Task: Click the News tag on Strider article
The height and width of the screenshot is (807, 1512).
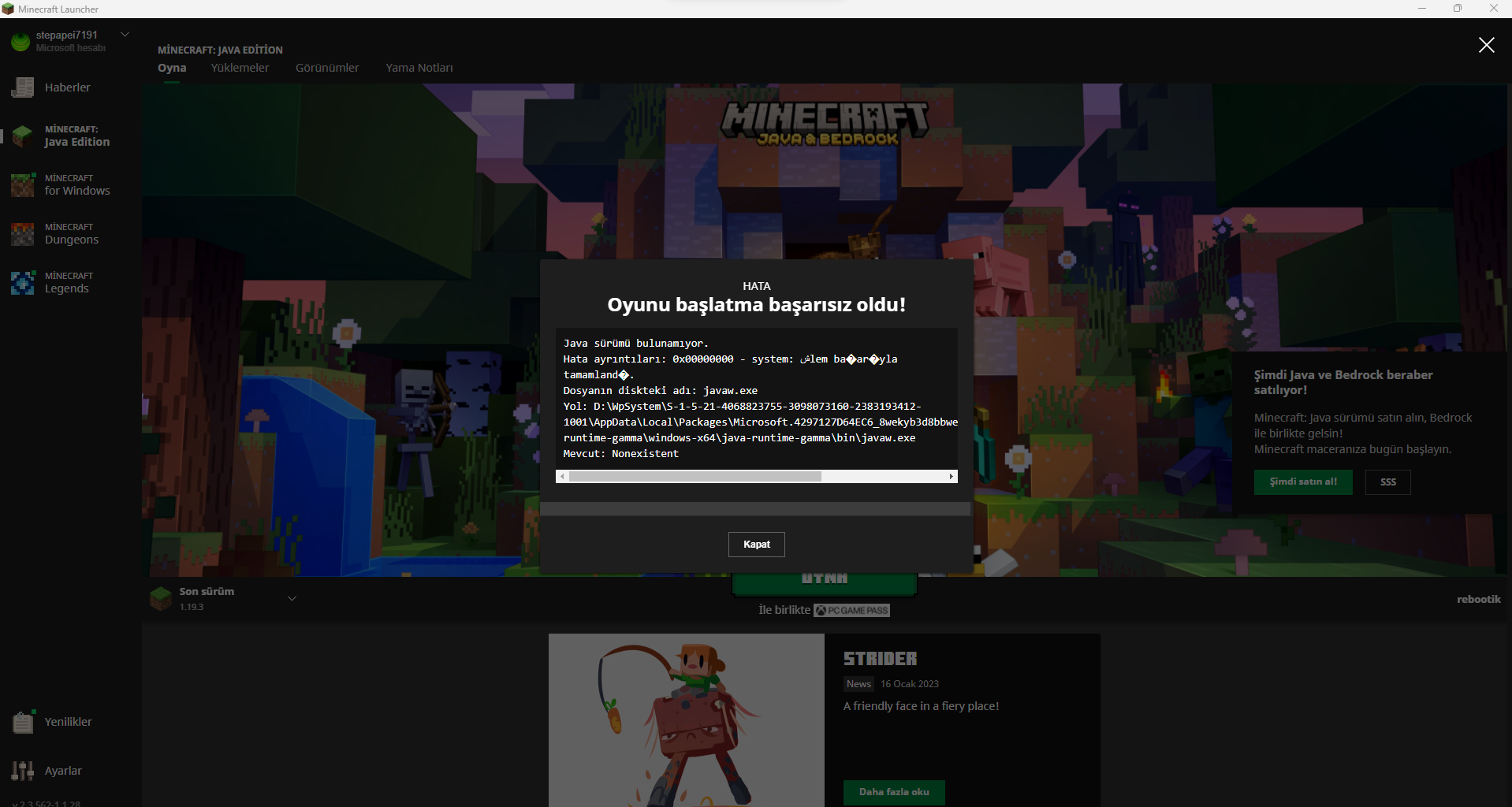Action: [x=859, y=684]
